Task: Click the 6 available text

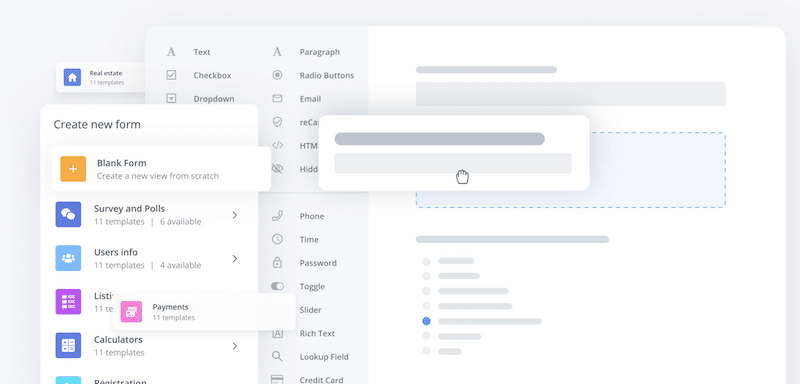Action: (181, 222)
